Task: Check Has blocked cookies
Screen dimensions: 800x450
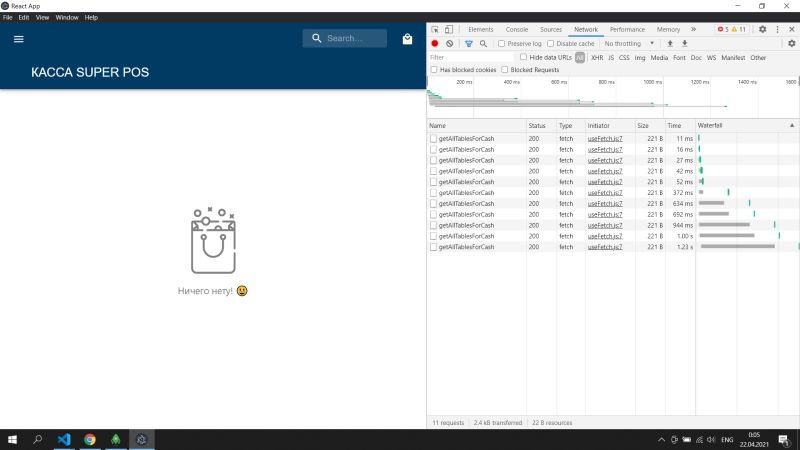Action: [434, 70]
